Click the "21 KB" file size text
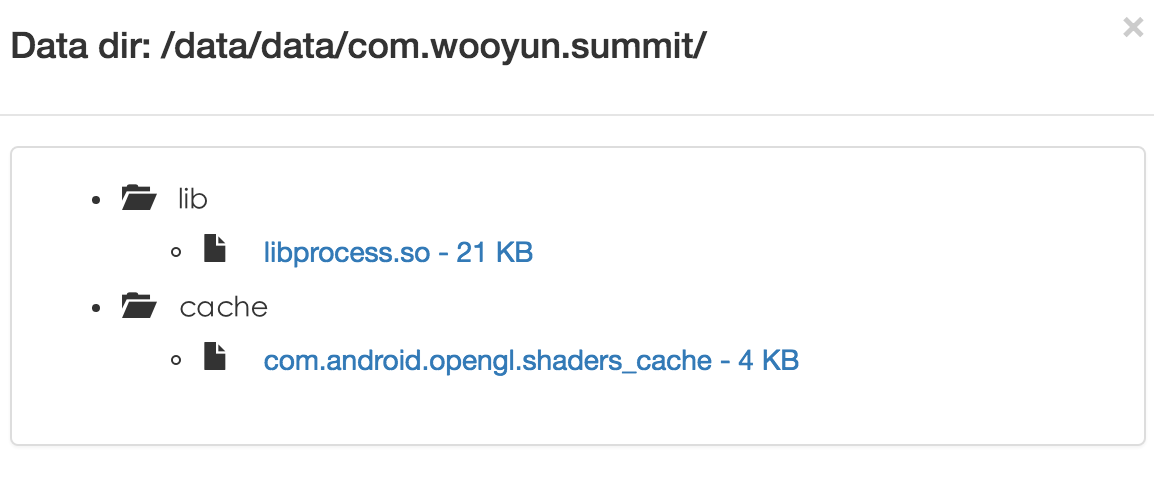Image resolution: width=1154 pixels, height=498 pixels. pos(494,252)
